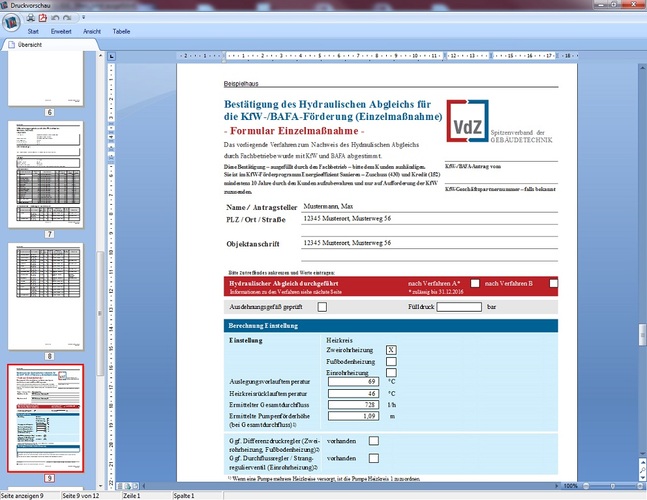The width and height of the screenshot is (647, 500).
Task: Uncheck the Zweirohrheizung checkbox
Action: tap(391, 350)
